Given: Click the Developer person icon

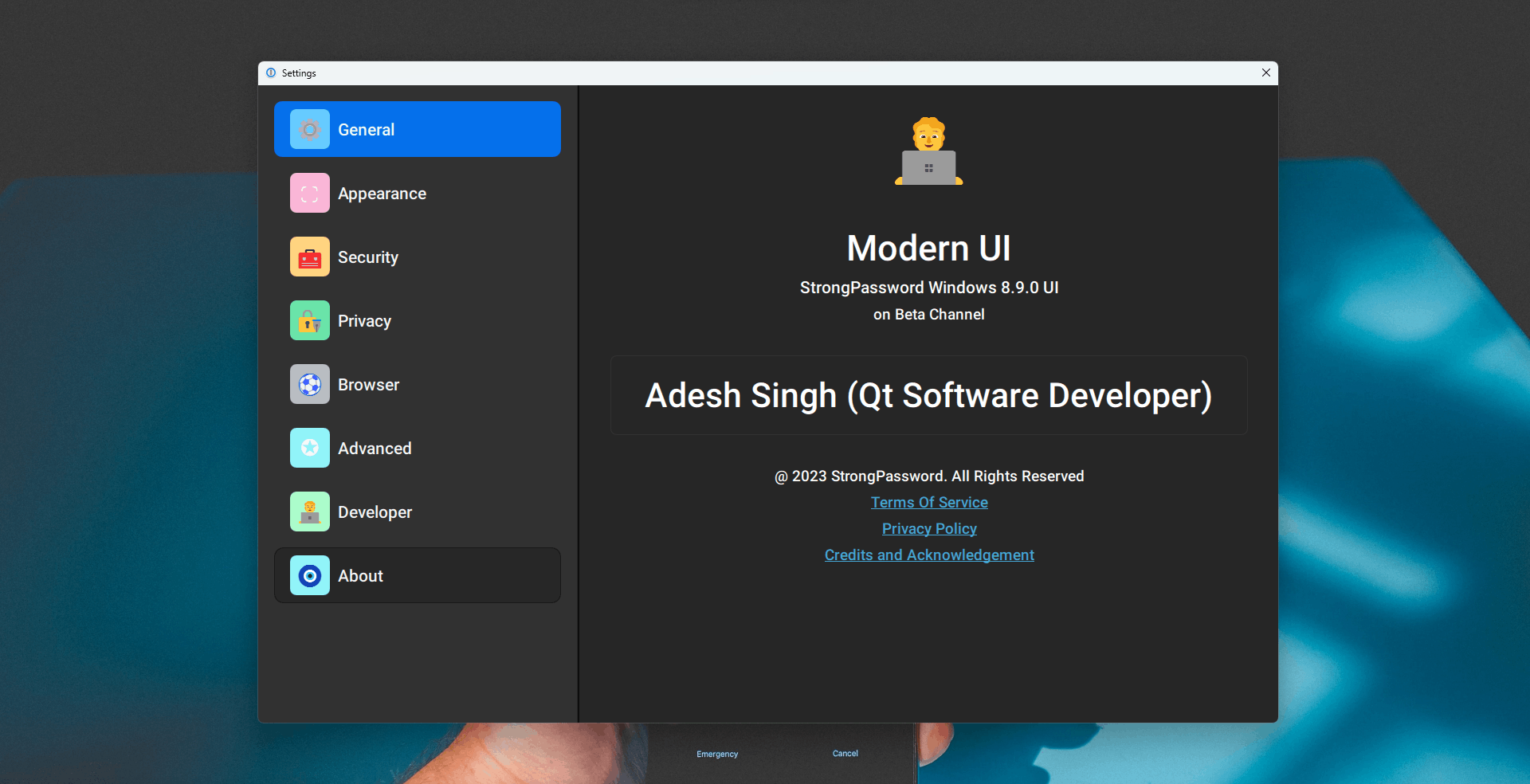Looking at the screenshot, I should 310,512.
